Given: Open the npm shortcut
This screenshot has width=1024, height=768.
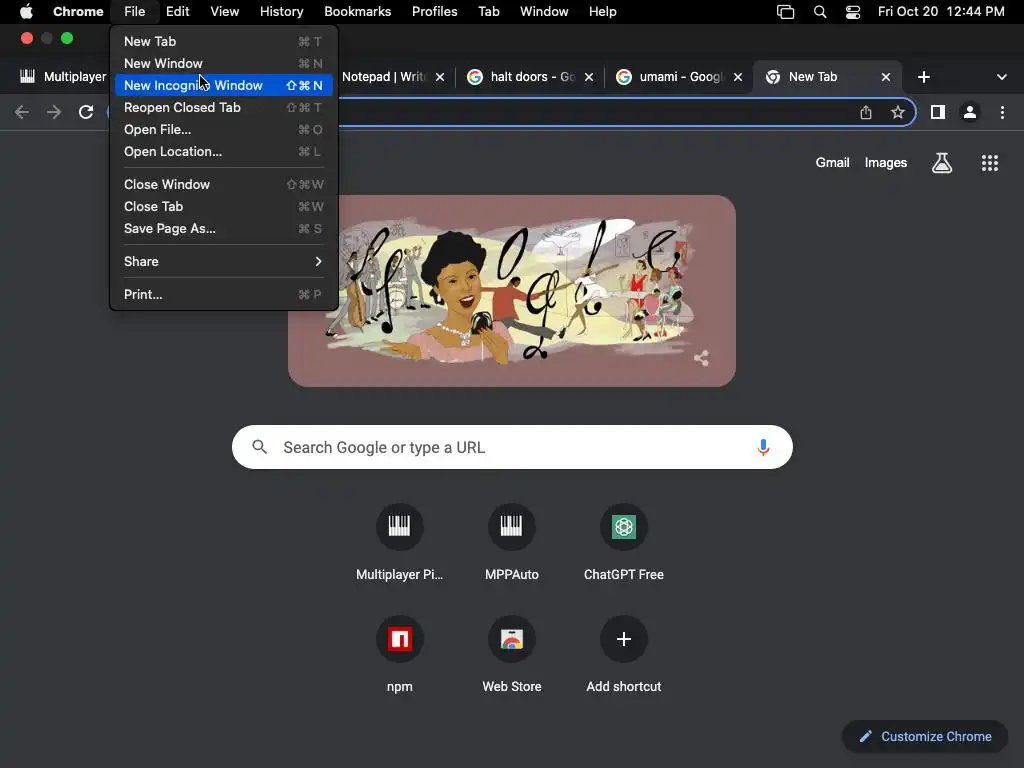Looking at the screenshot, I should click(400, 654).
